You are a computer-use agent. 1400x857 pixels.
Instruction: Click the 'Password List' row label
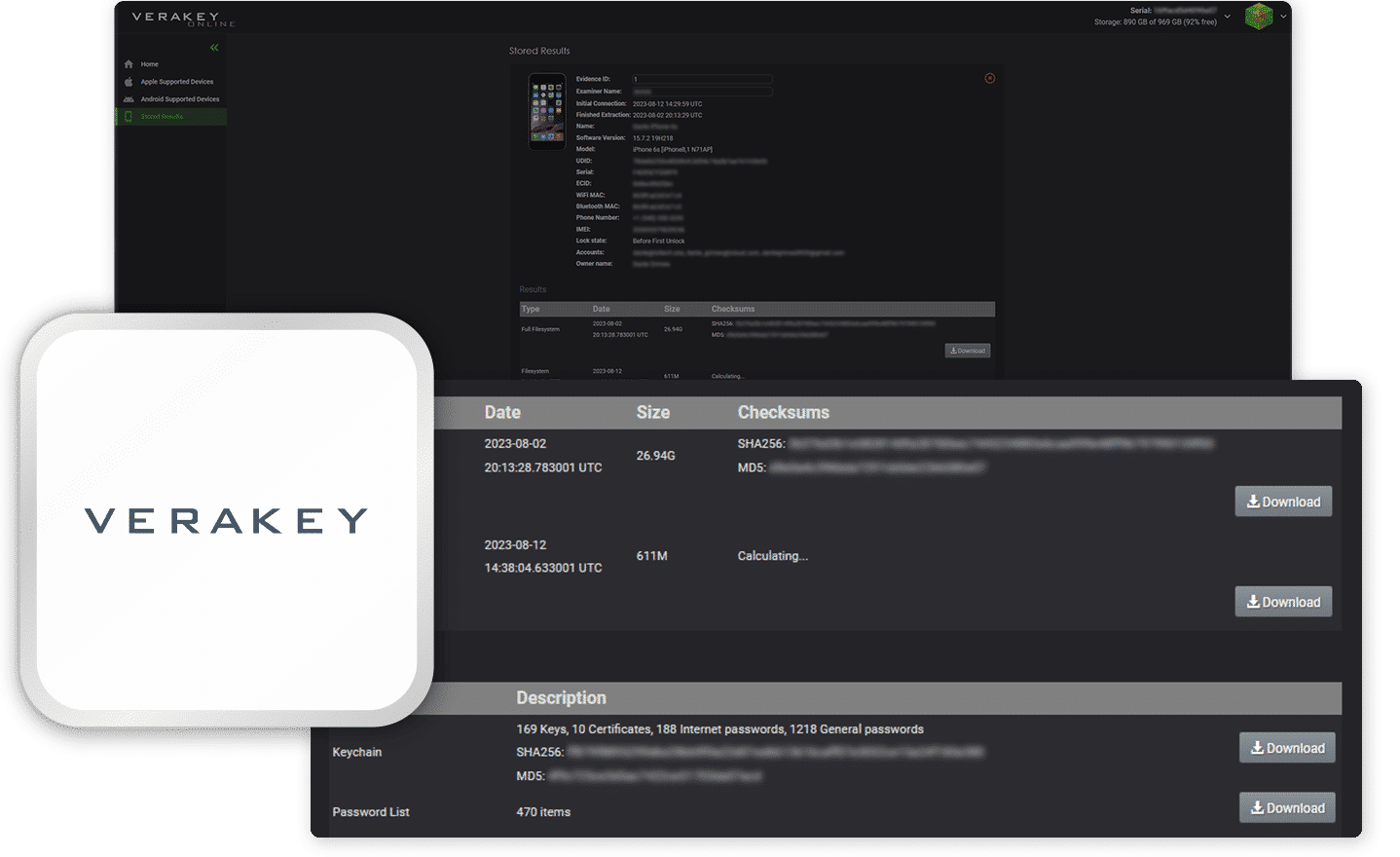(x=371, y=812)
